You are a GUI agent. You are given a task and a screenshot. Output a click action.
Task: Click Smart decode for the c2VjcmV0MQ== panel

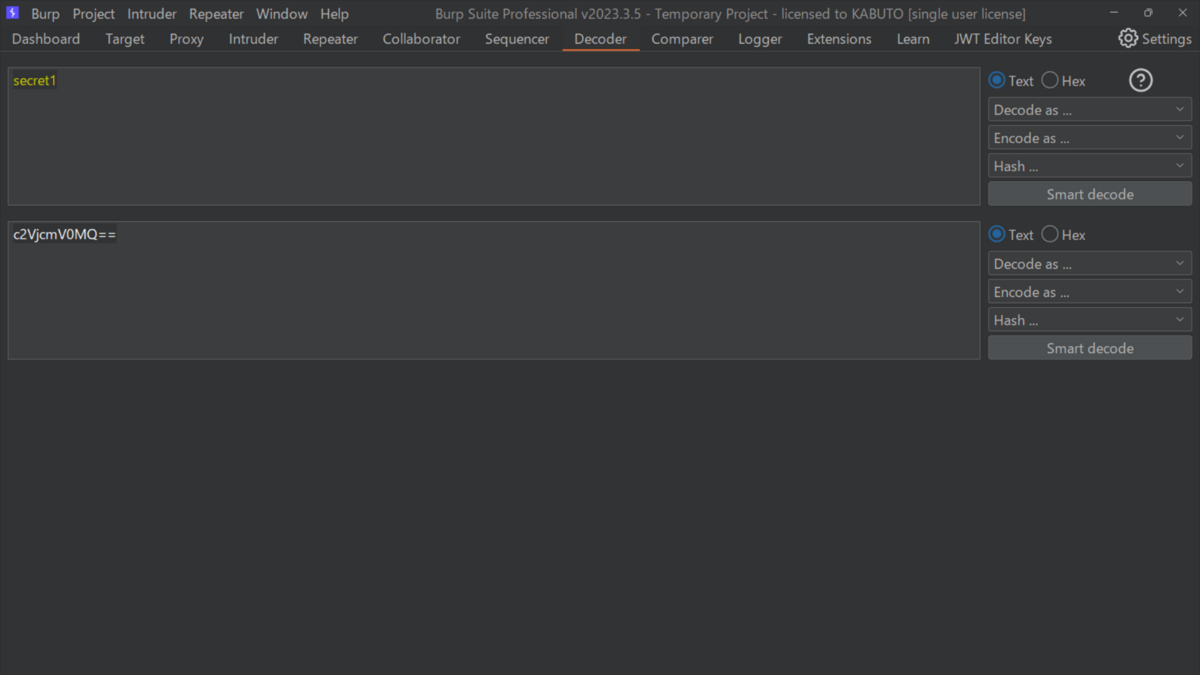(x=1090, y=348)
